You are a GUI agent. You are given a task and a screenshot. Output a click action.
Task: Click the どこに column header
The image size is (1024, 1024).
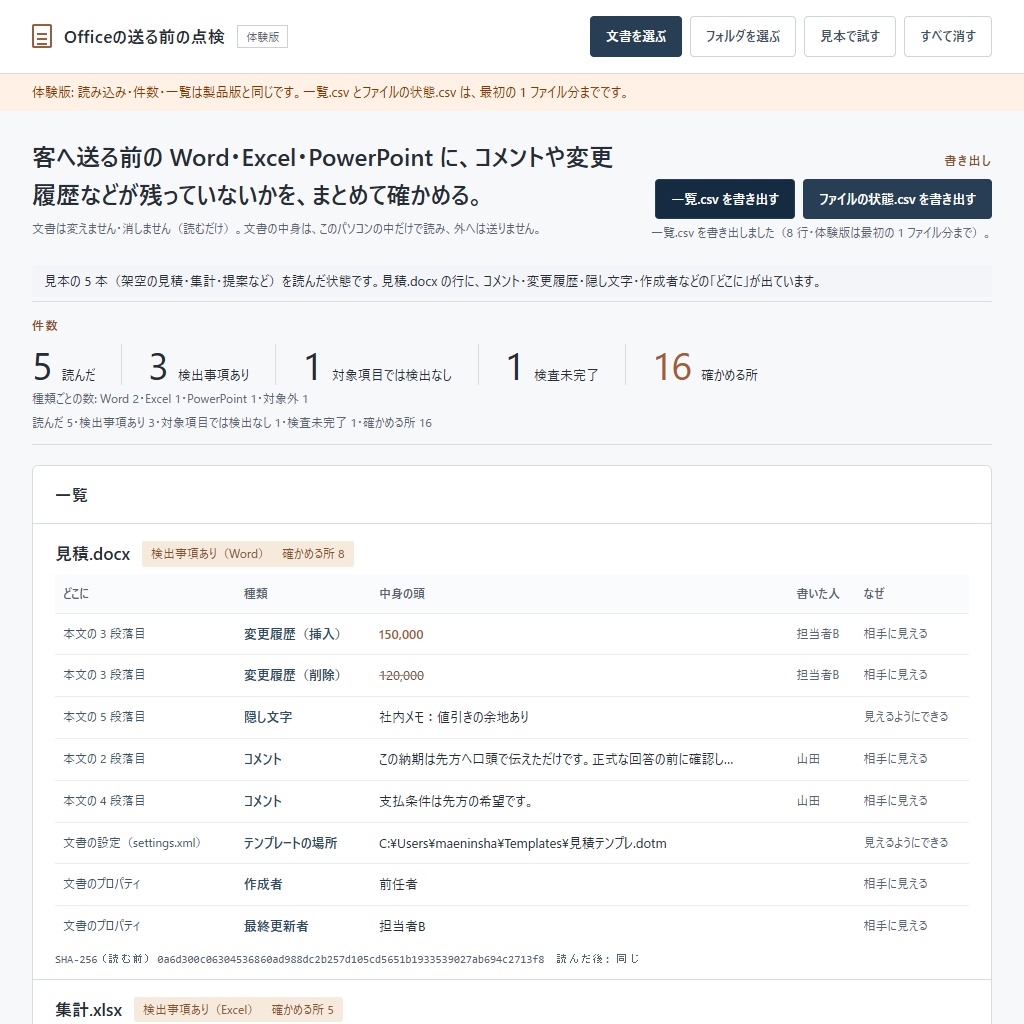tap(76, 594)
